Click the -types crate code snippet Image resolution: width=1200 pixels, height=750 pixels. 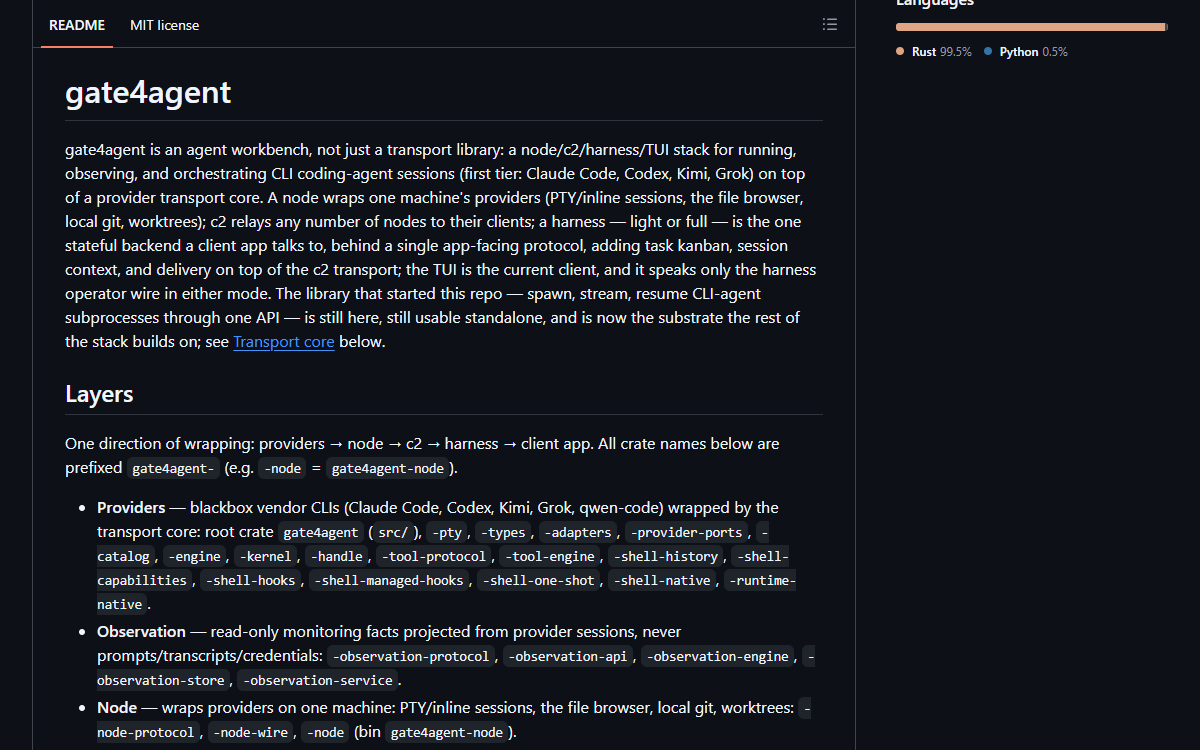[503, 532]
